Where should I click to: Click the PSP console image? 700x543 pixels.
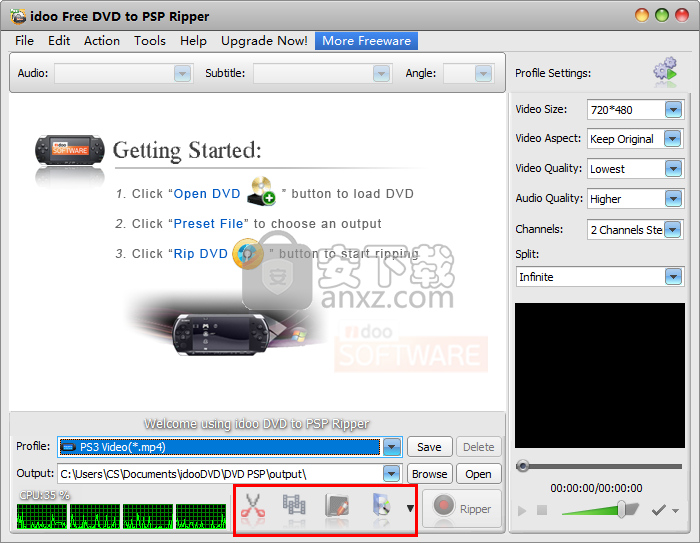coord(221,334)
